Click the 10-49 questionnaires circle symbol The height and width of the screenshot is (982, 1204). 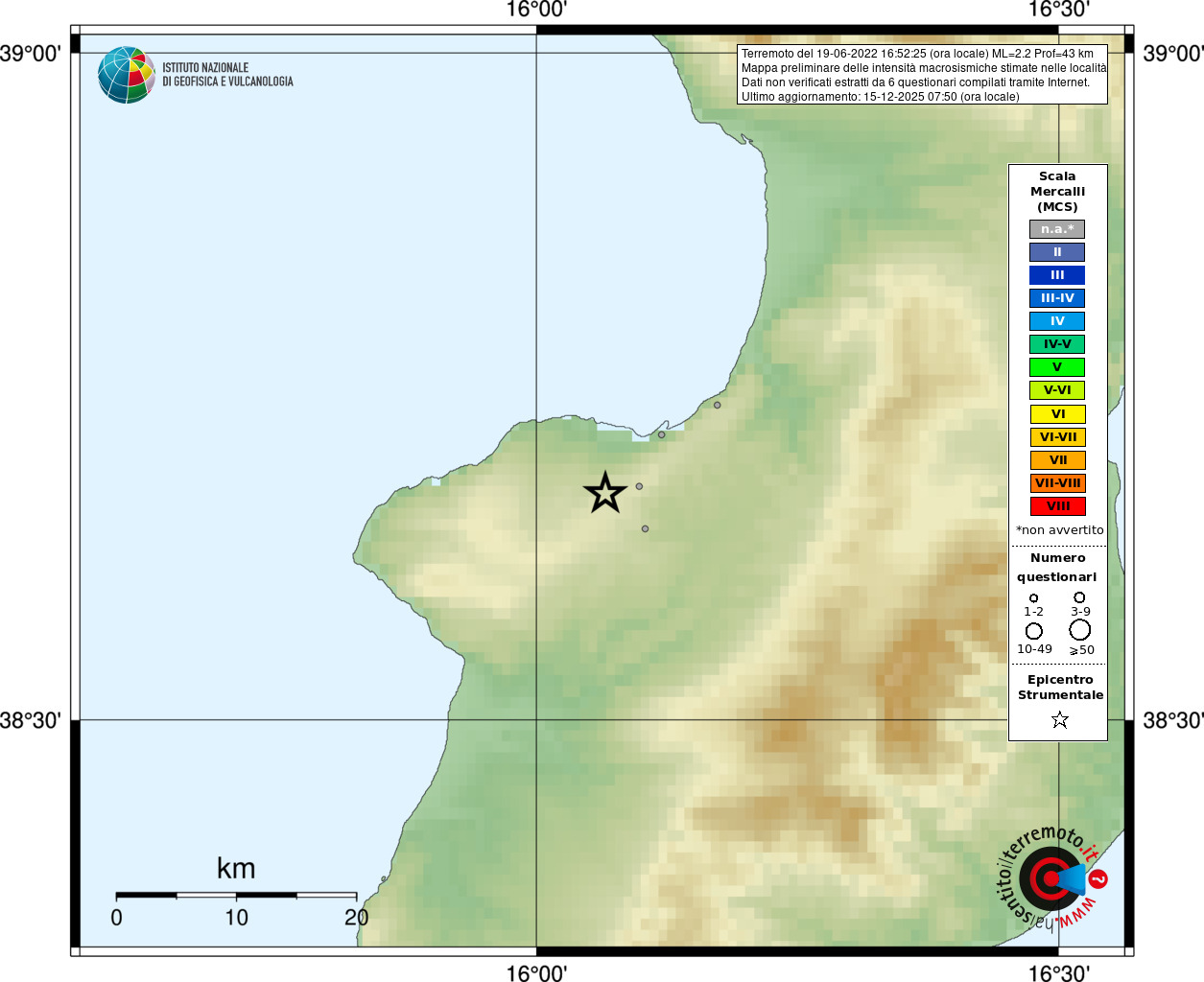pyautogui.click(x=1033, y=631)
